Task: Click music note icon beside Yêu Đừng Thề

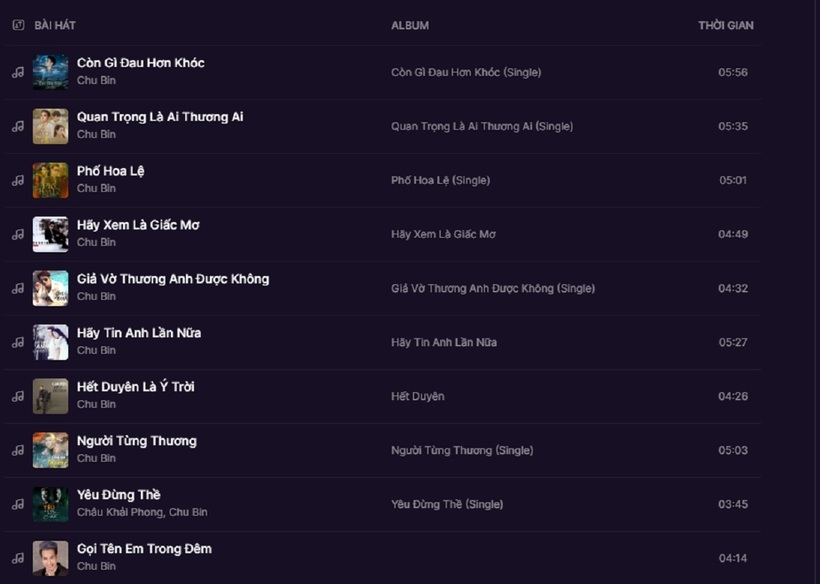Action: 18,505
